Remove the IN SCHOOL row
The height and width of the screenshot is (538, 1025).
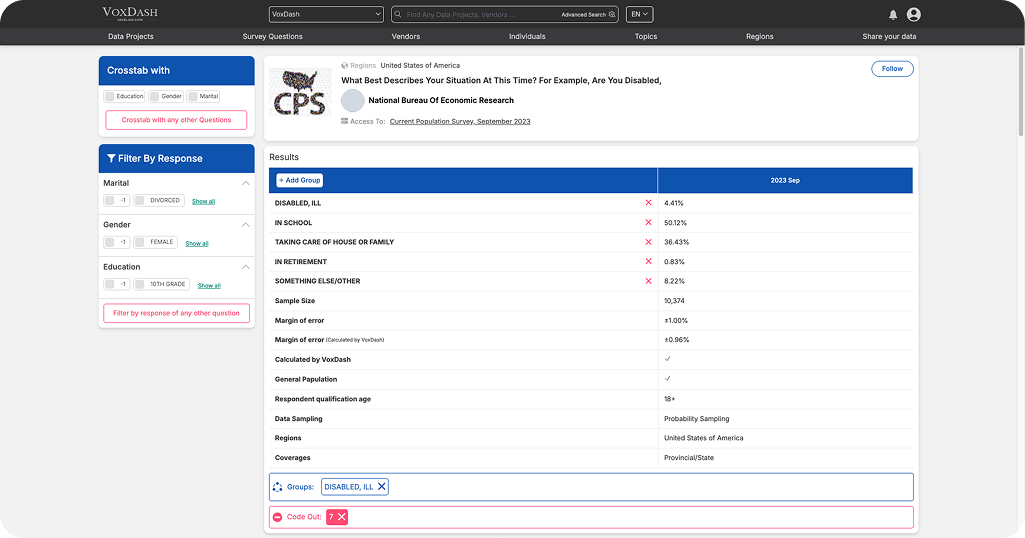648,222
